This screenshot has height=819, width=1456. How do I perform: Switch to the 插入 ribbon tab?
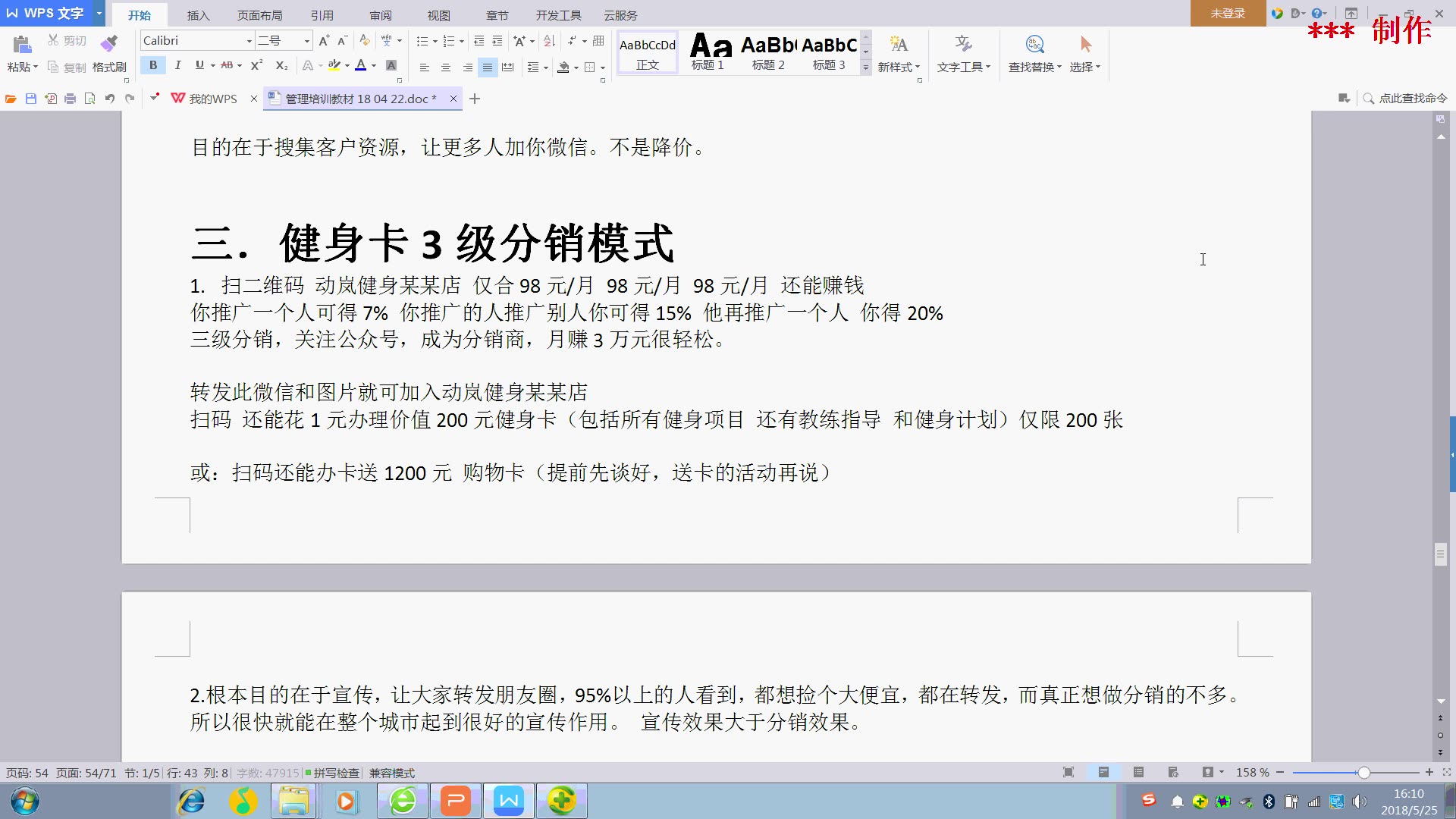click(196, 14)
